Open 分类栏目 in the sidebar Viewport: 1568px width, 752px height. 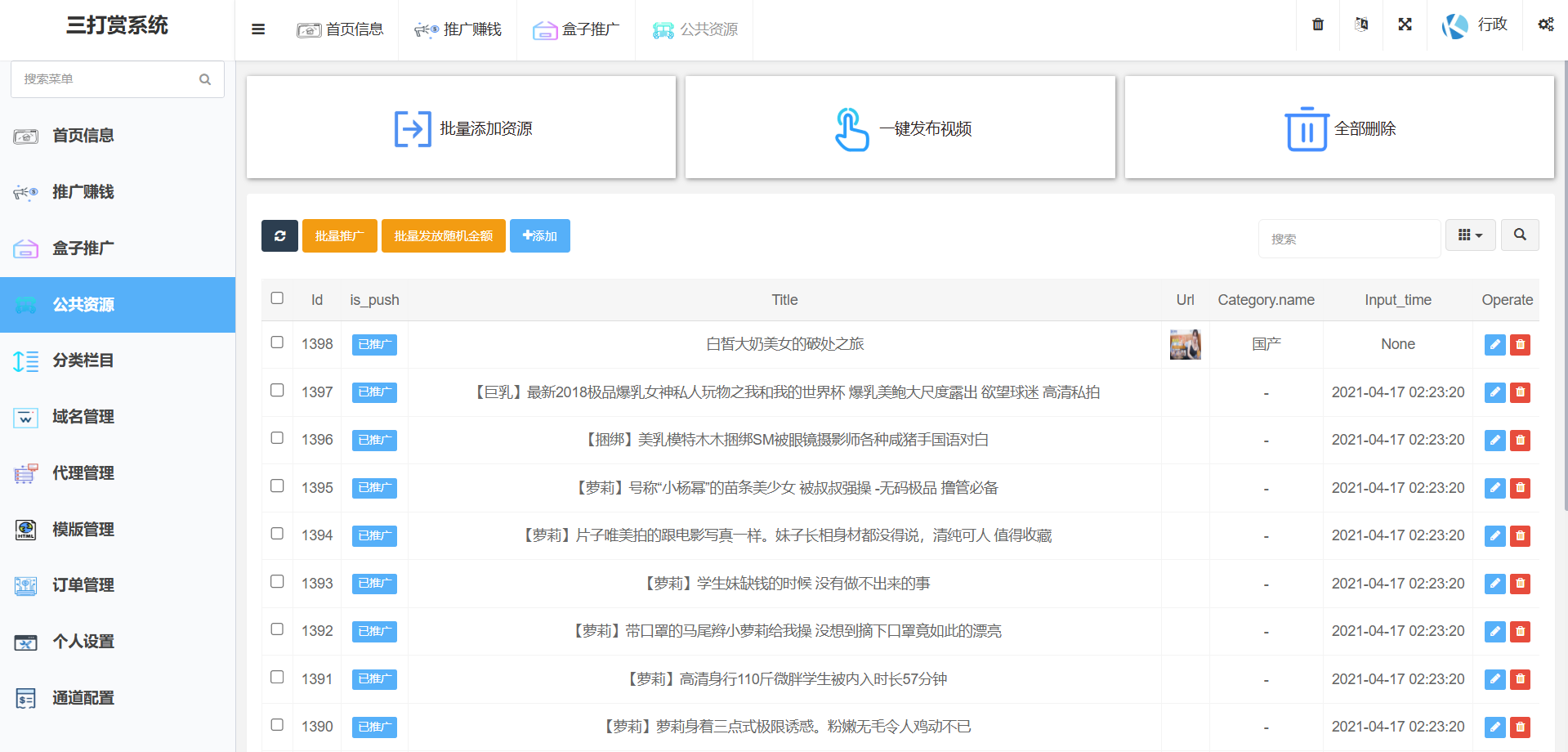click(x=83, y=360)
